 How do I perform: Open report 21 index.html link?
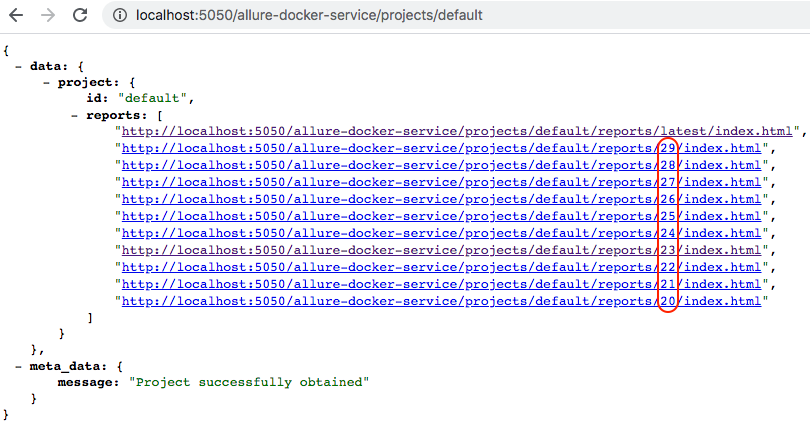441,285
